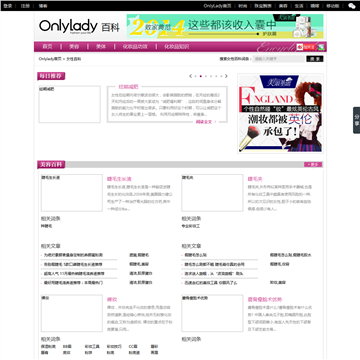The width and height of the screenshot is (360, 360).
Task: Click the CC霜 related term
Action: (133, 346)
